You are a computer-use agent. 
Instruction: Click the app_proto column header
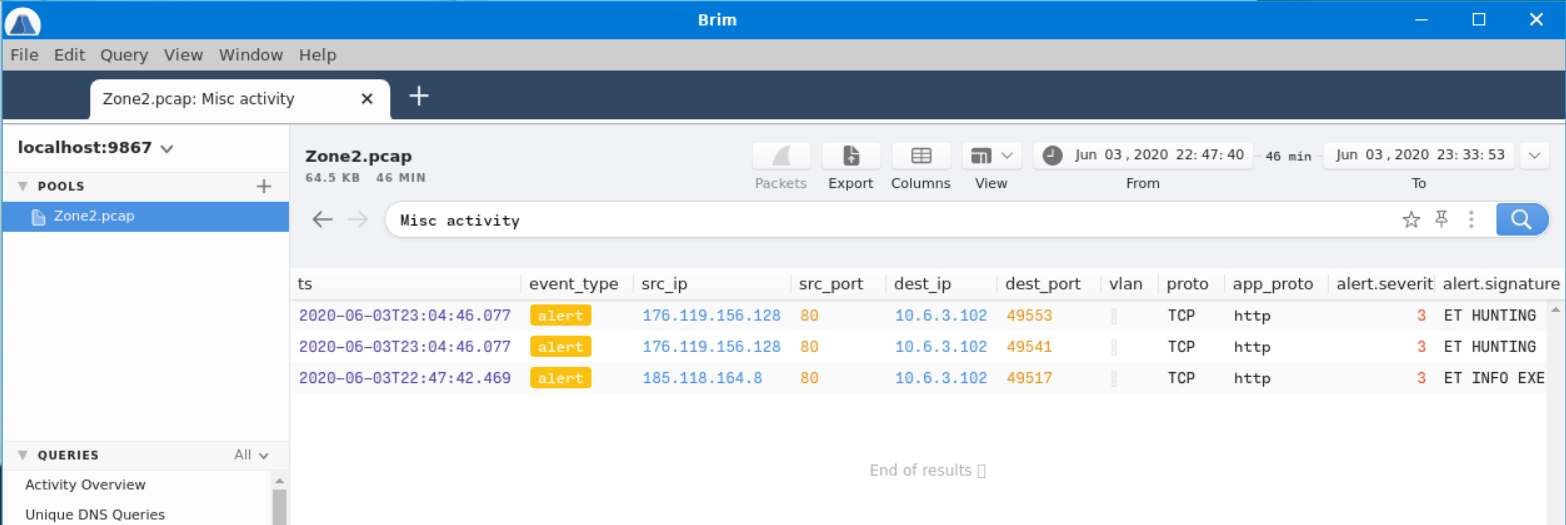tap(1273, 284)
